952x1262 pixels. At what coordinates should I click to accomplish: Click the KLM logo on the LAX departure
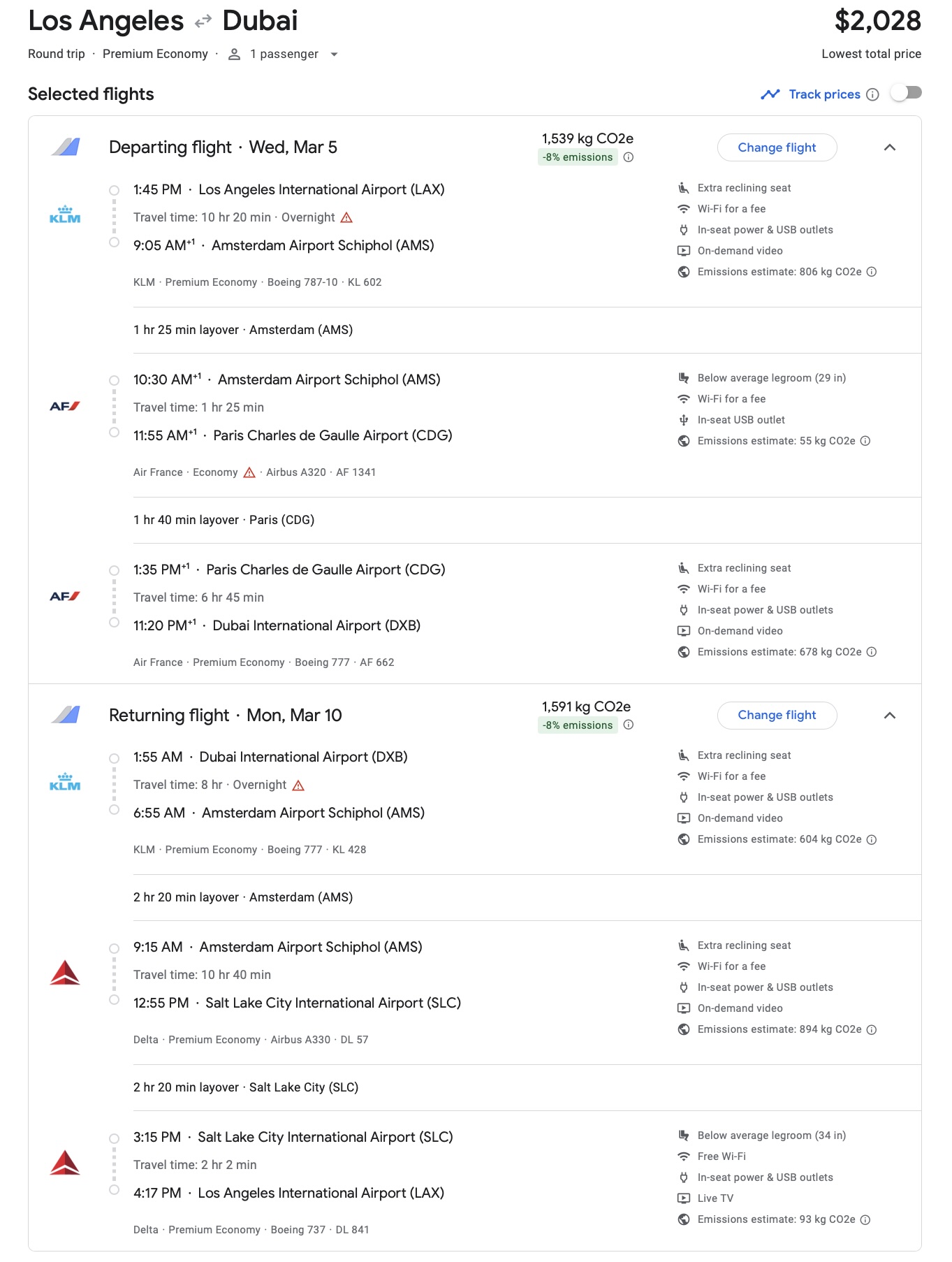coord(65,215)
